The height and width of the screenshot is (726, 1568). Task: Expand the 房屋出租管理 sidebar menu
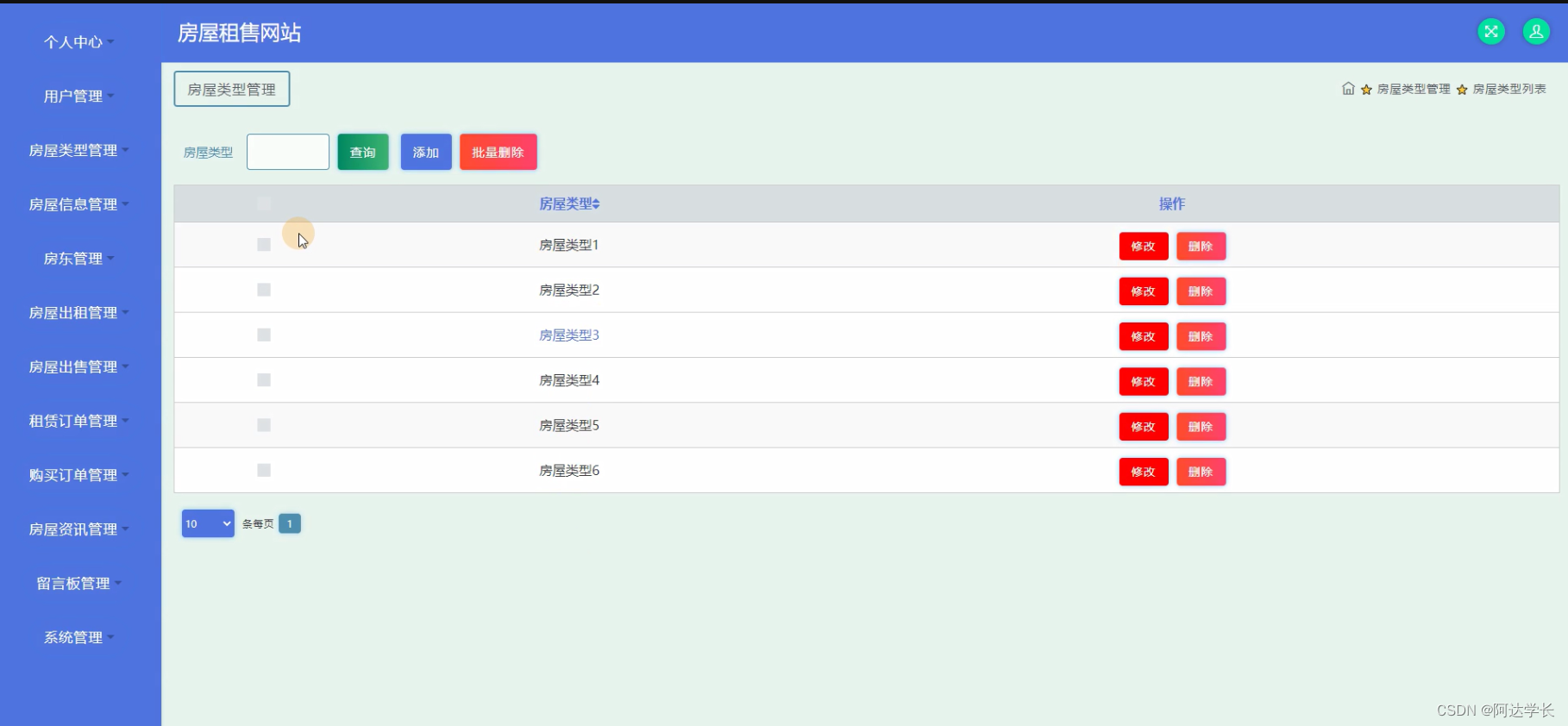coord(78,313)
